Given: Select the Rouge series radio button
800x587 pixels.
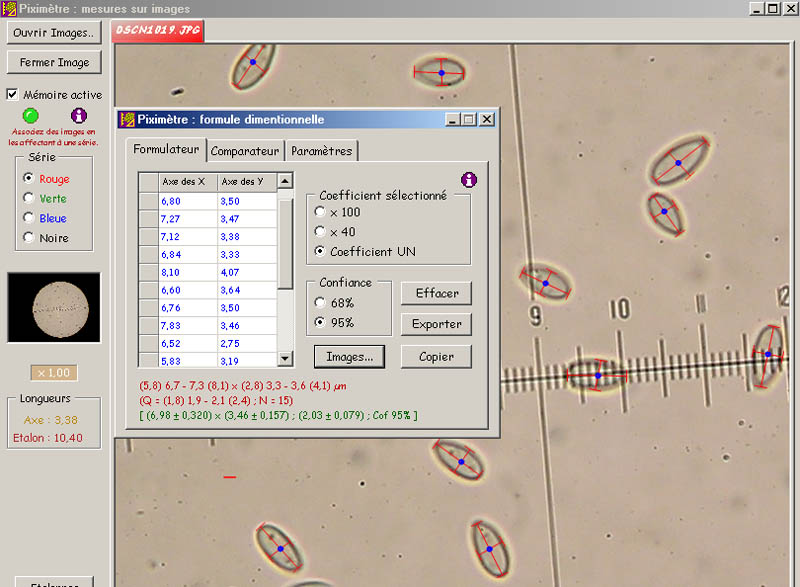Looking at the screenshot, I should [28, 178].
